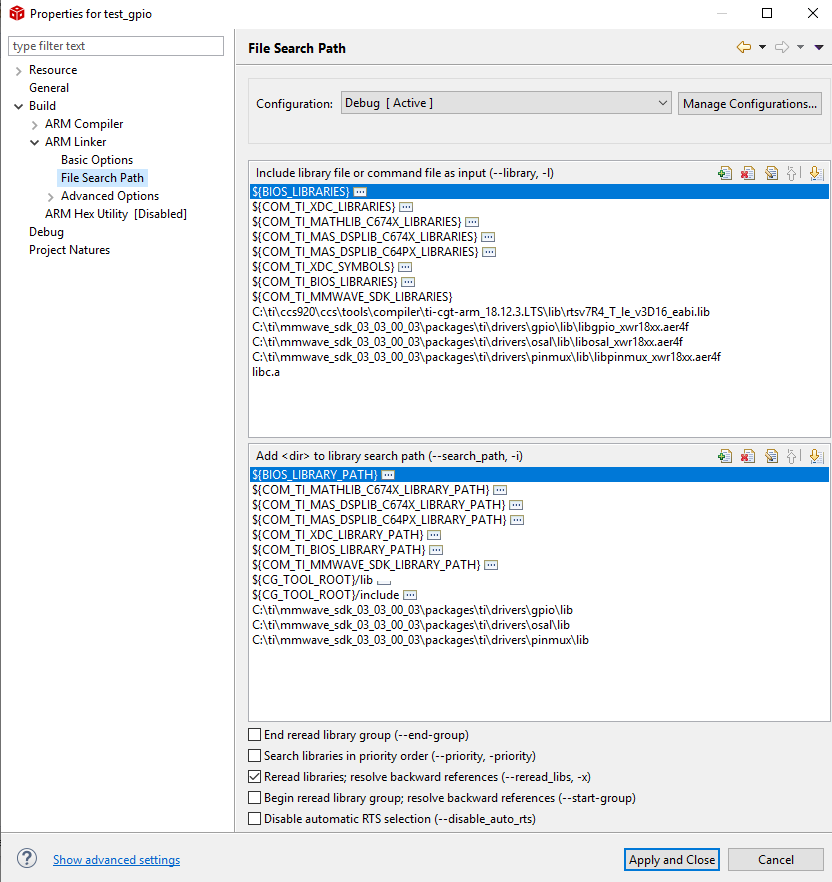
Task: Select the drivers\gpio\lib search path entry
Action: click(x=412, y=610)
